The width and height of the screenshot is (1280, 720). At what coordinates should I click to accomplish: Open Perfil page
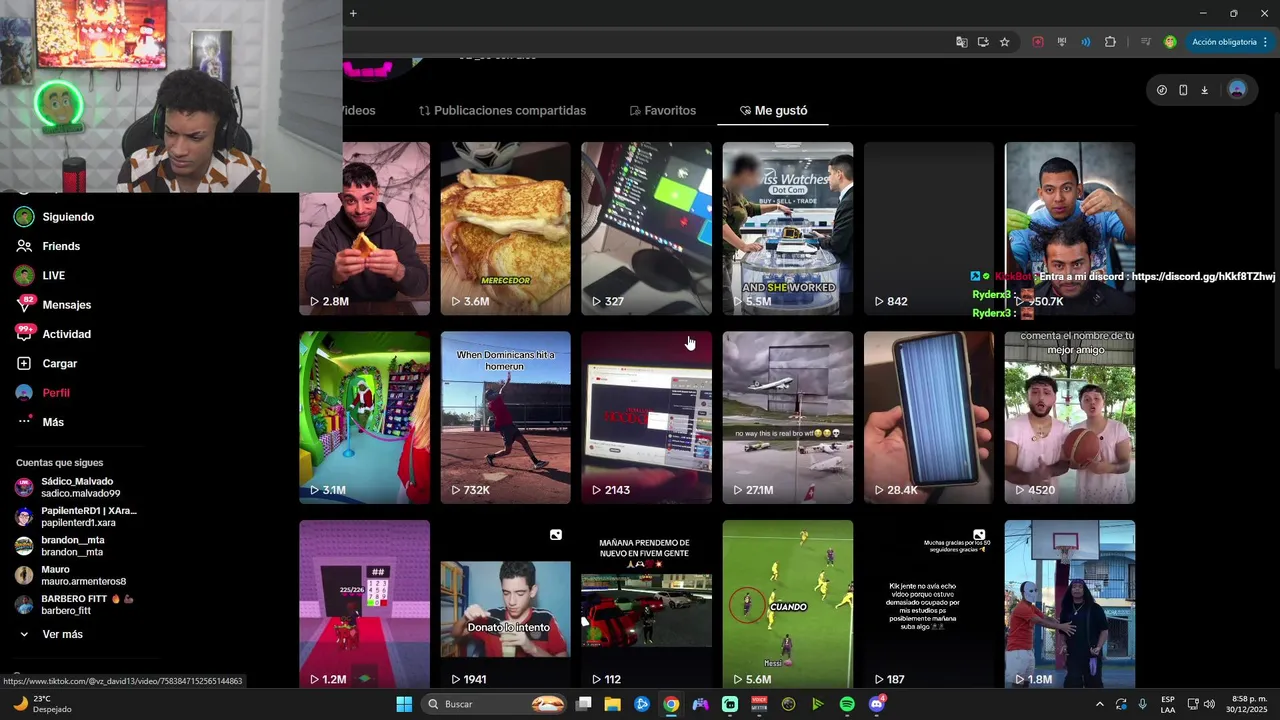(55, 393)
